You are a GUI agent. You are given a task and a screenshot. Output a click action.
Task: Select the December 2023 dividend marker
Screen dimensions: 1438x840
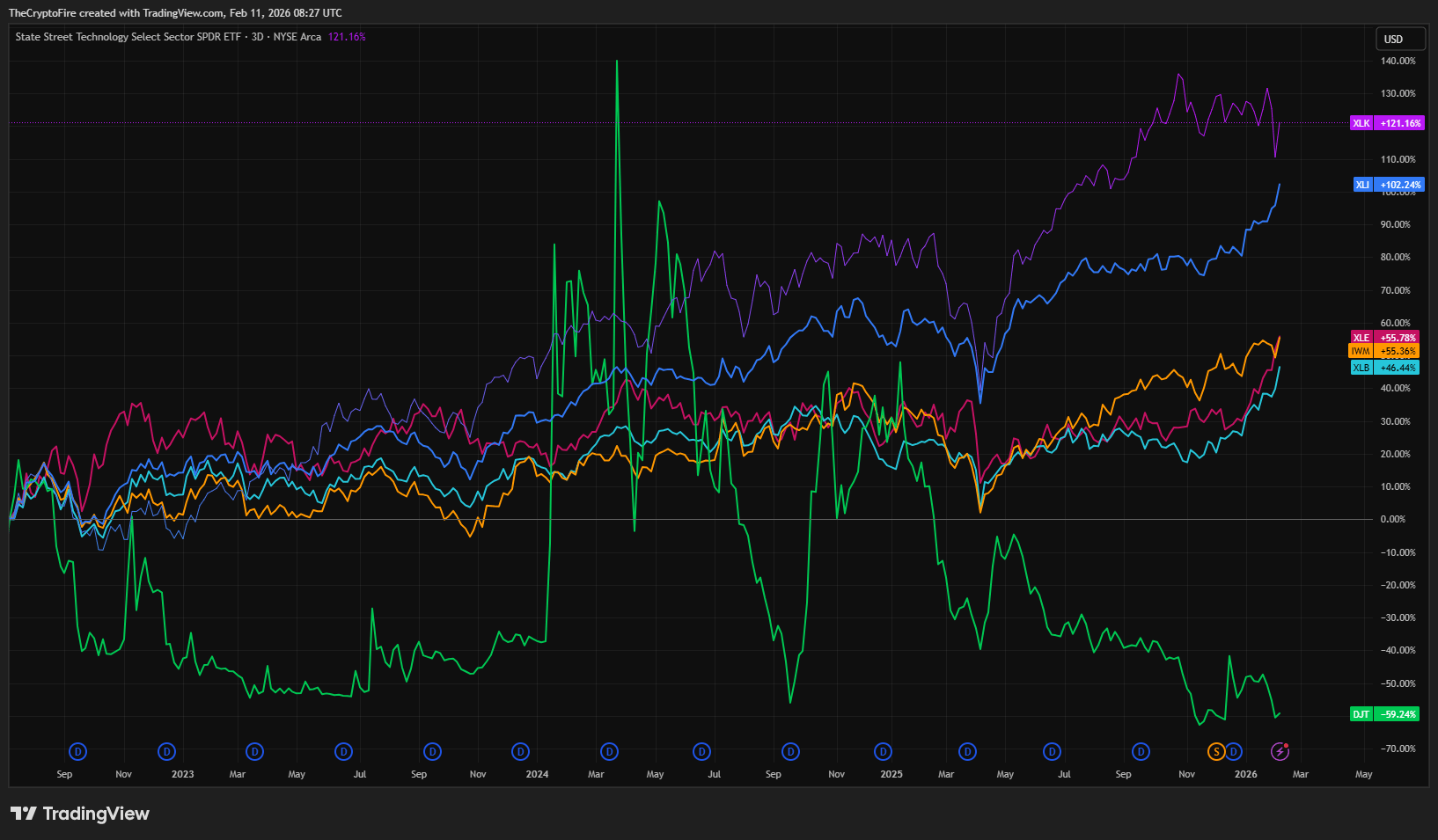click(521, 751)
